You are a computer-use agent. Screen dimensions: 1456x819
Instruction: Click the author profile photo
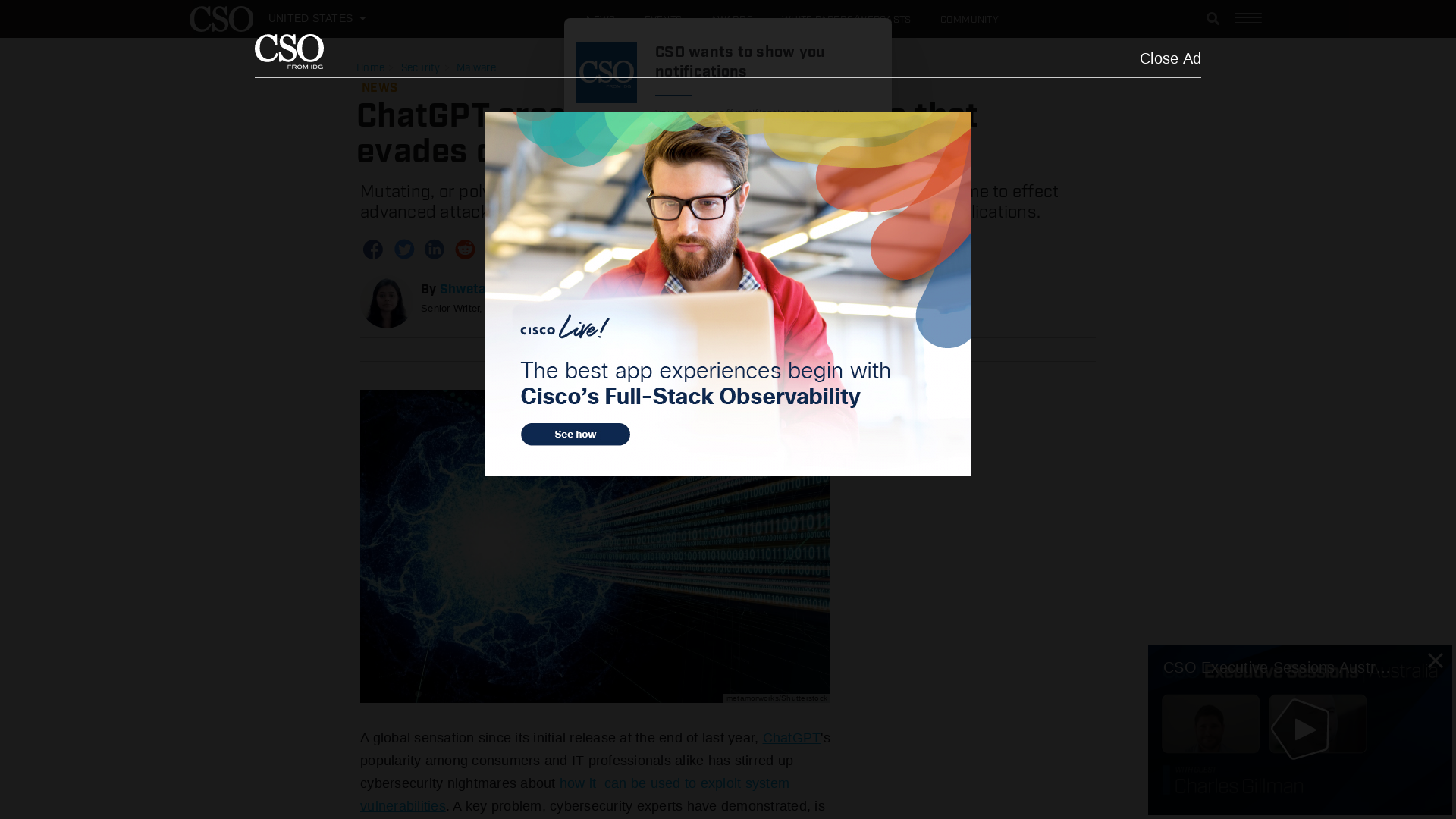(385, 303)
